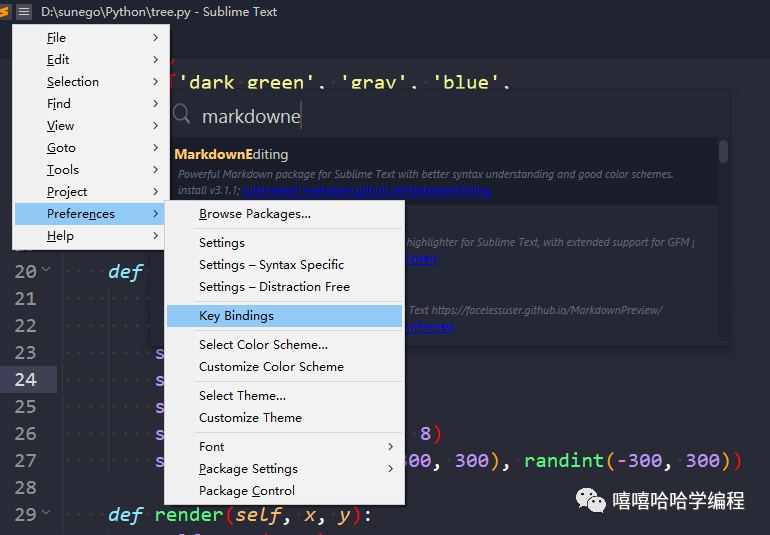770x535 pixels.
Task: Click the hamburger menu icon in title bar
Action: (24, 11)
